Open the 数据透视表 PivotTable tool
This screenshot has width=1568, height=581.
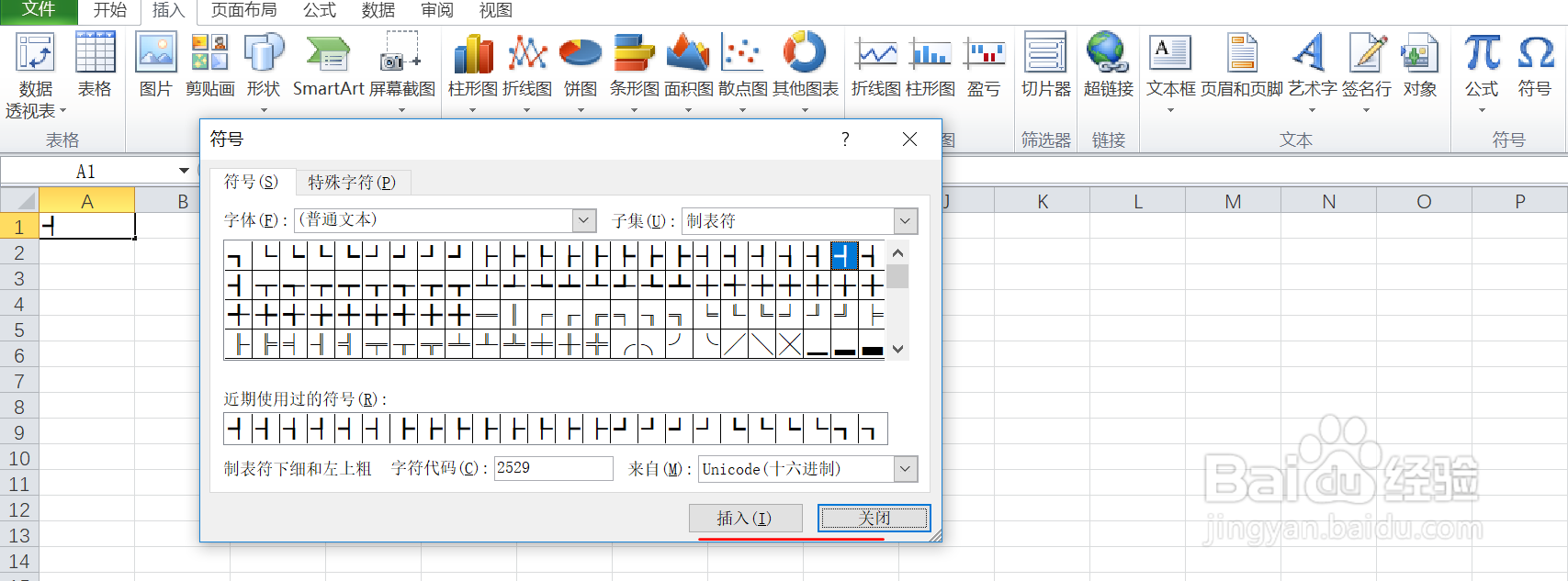(35, 75)
